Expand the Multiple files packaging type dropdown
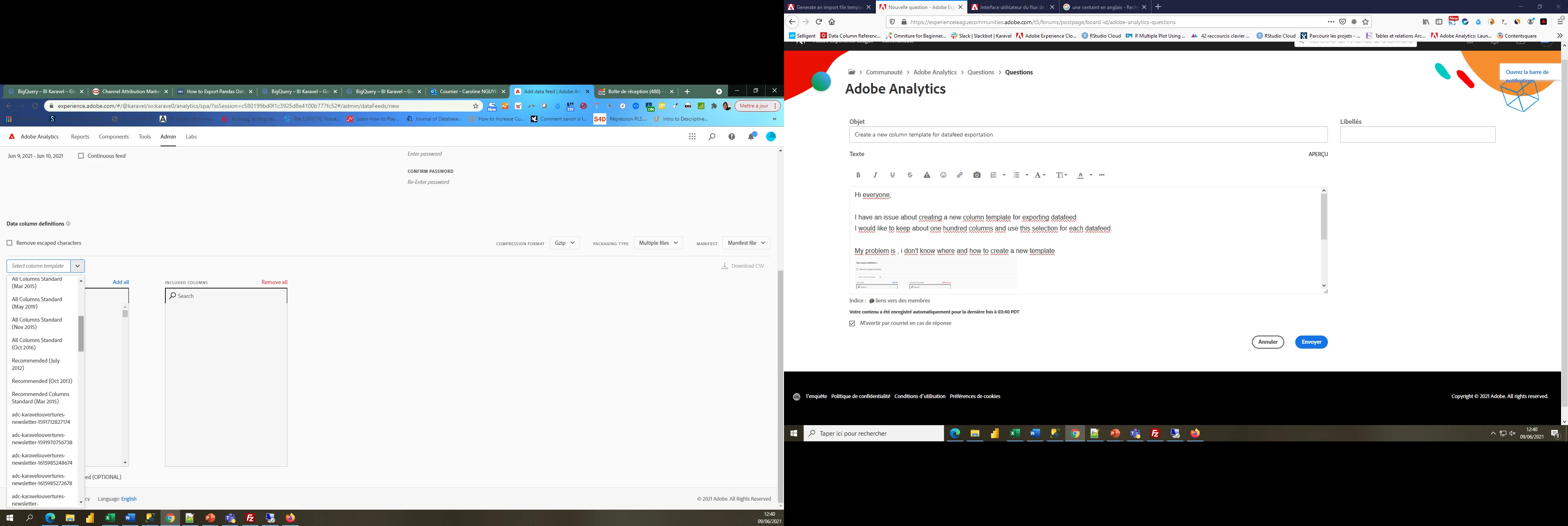Image resolution: width=1568 pixels, height=526 pixels. 658,243
